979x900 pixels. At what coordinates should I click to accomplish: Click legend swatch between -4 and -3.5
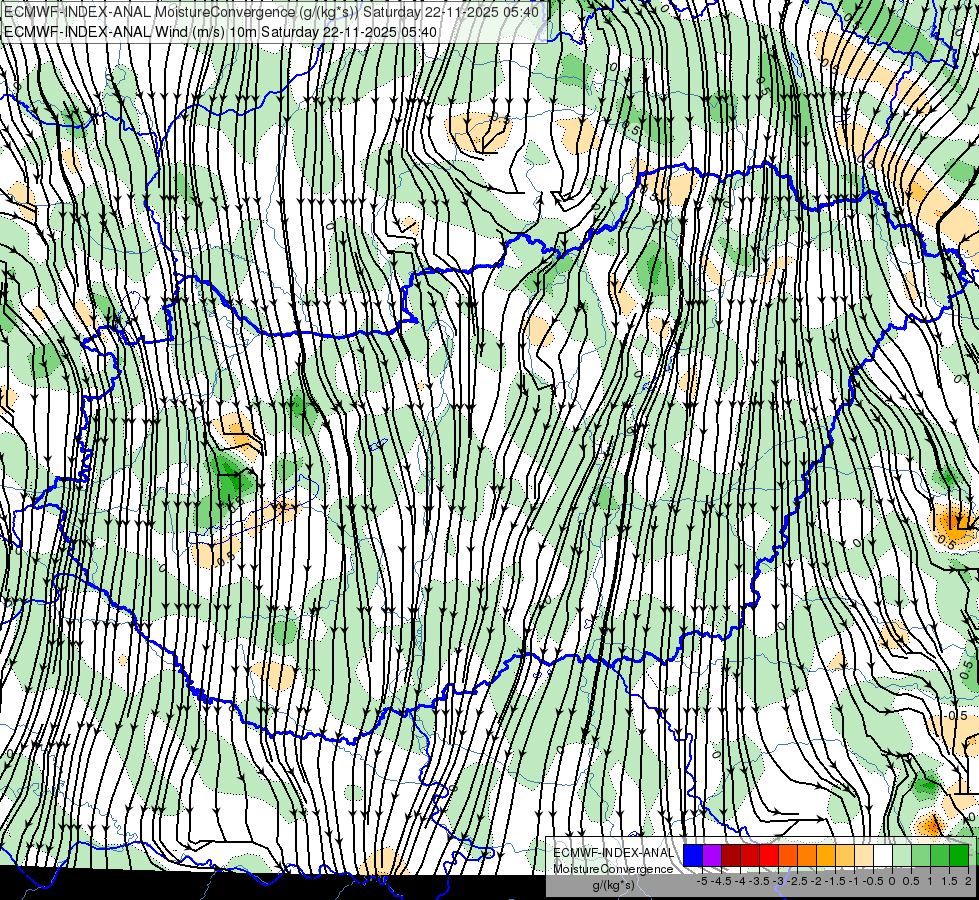tap(750, 855)
